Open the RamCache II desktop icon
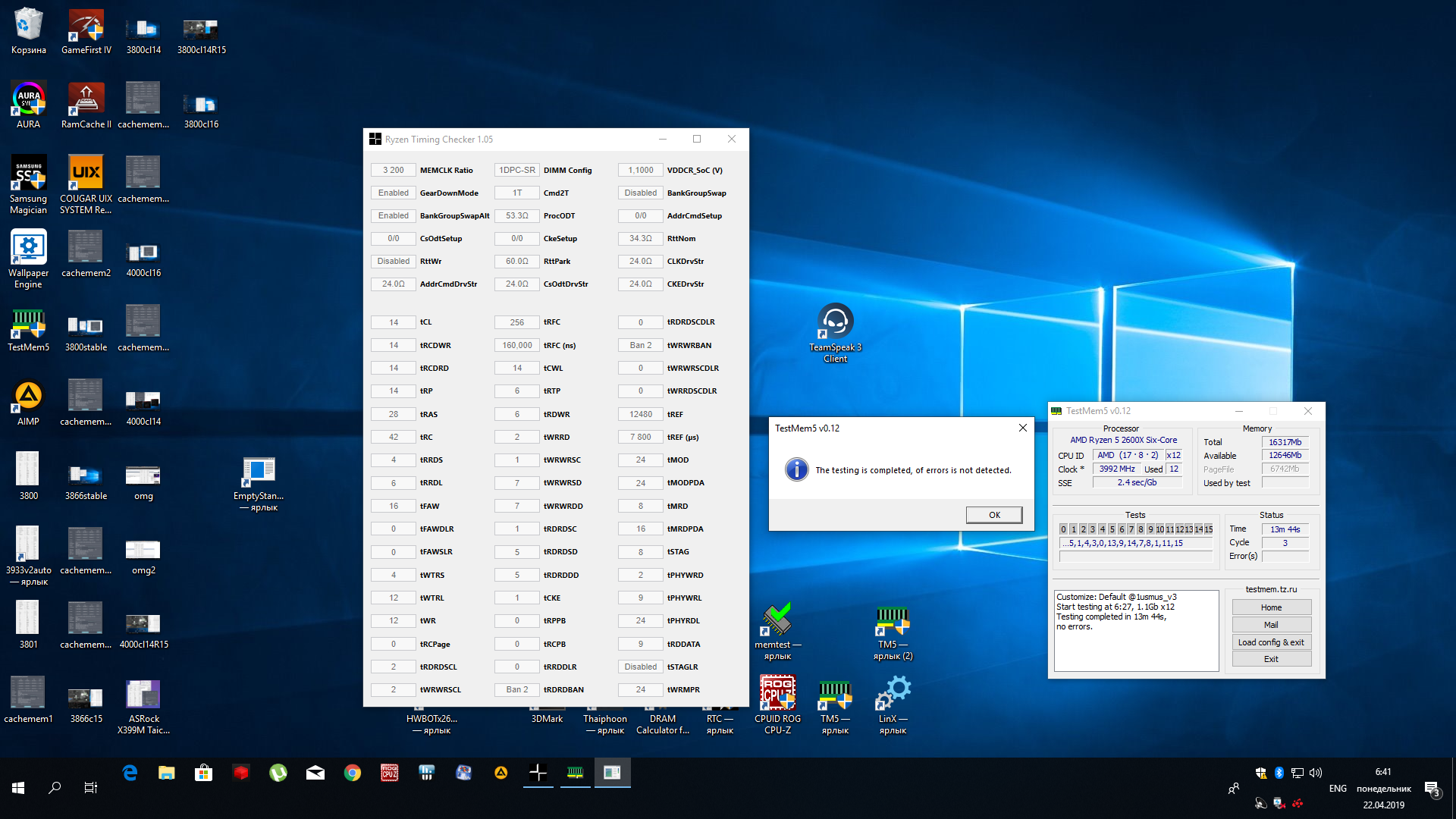This screenshot has height=819, width=1456. click(x=86, y=99)
